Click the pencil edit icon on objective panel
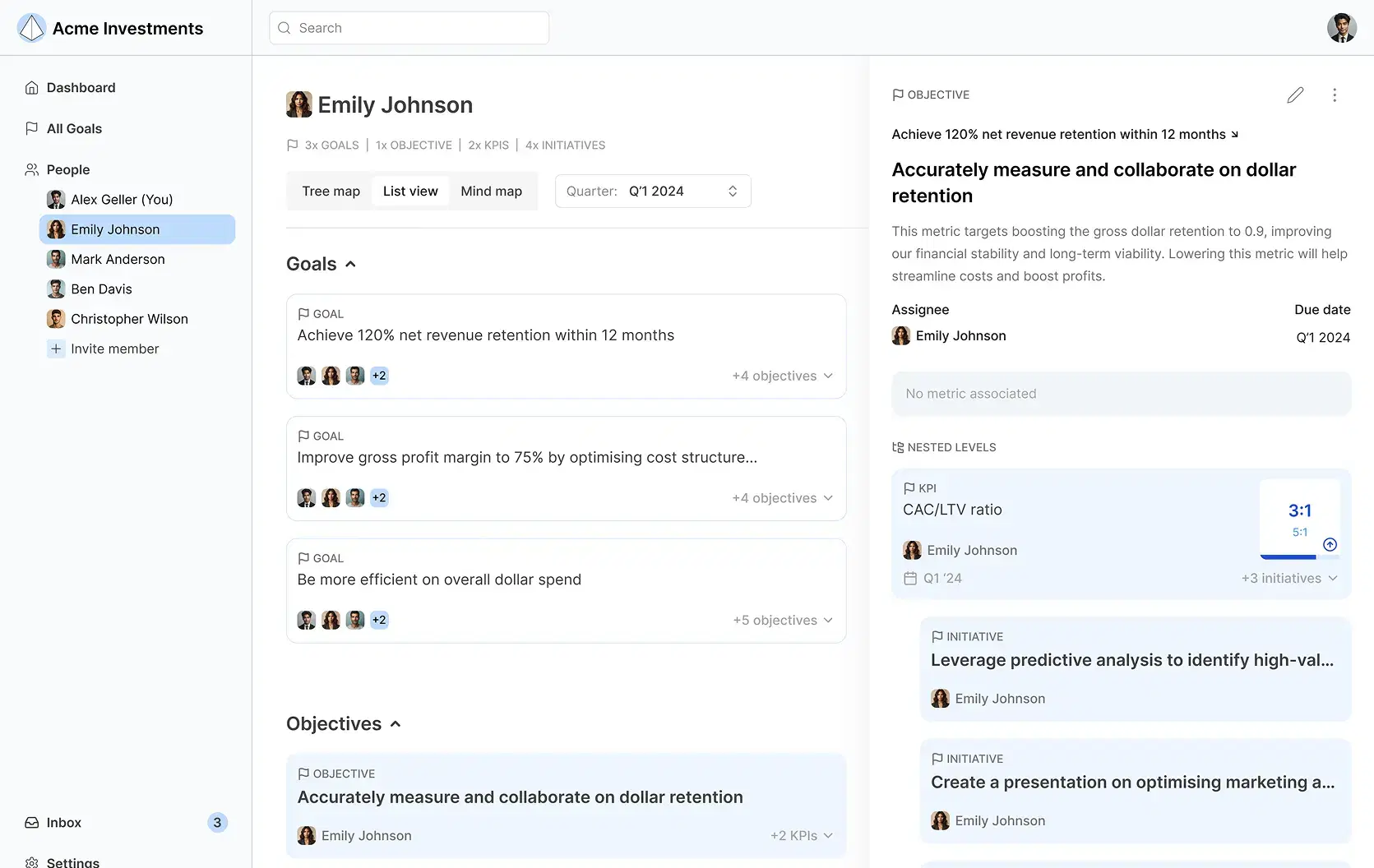Viewport: 1374px width, 868px height. point(1295,95)
